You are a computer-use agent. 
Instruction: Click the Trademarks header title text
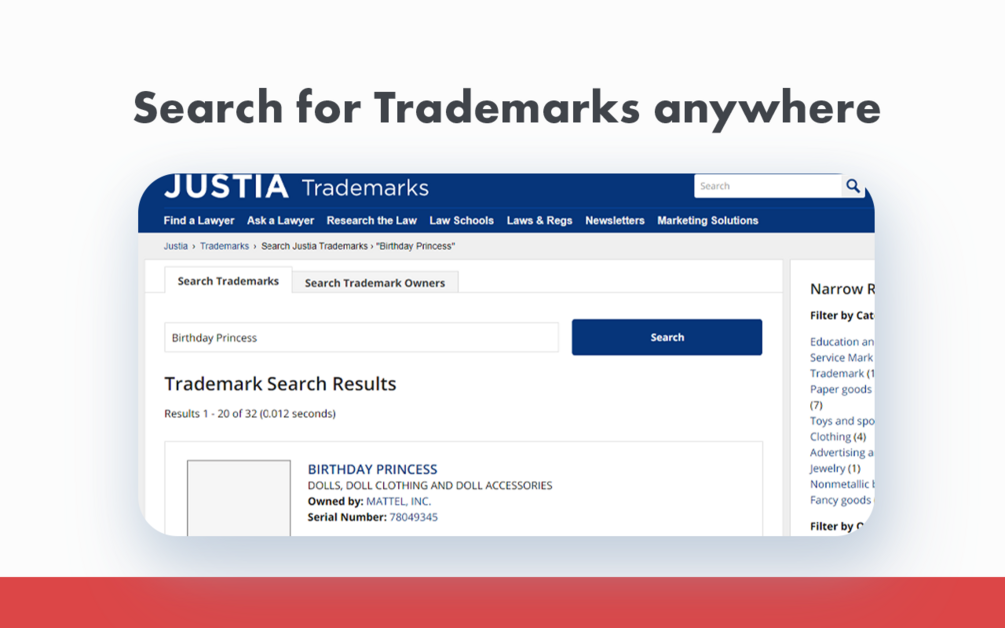click(x=365, y=188)
